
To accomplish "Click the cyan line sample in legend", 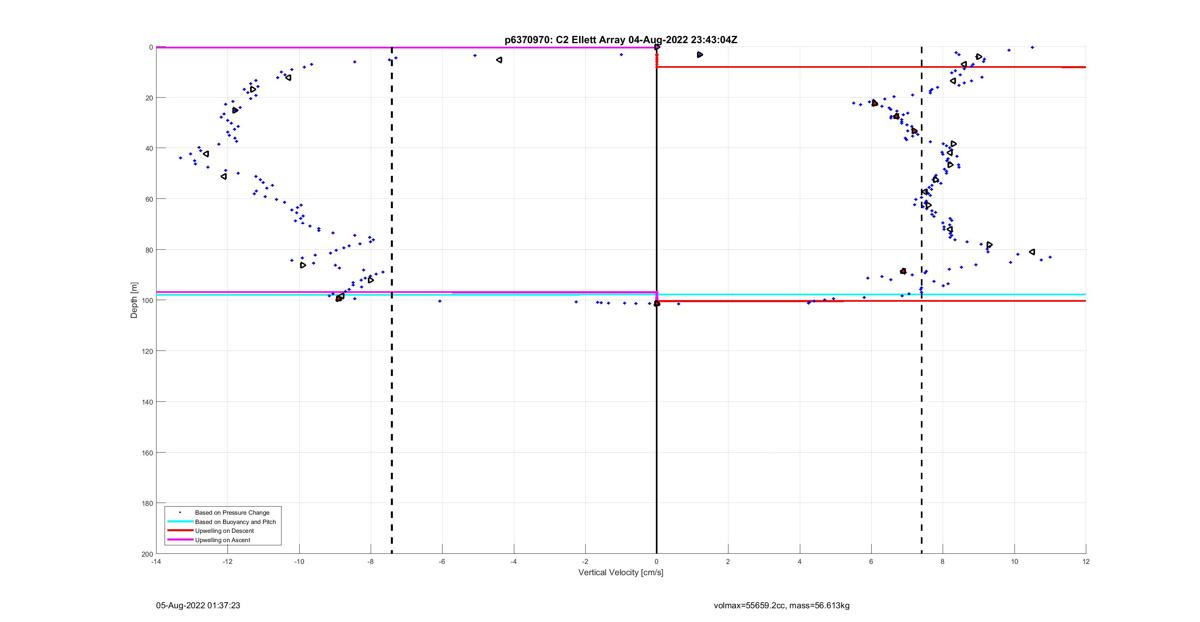I will pos(180,521).
